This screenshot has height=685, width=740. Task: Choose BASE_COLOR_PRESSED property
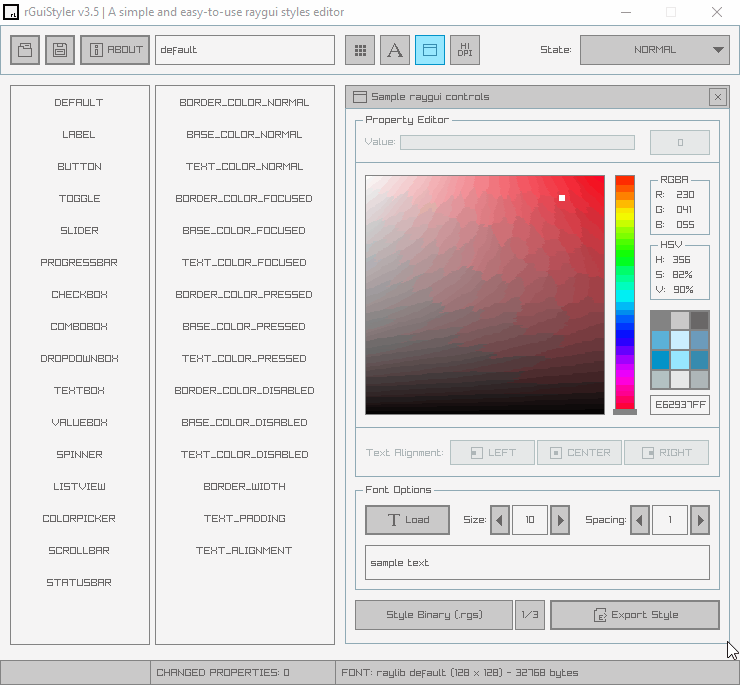pos(244,327)
